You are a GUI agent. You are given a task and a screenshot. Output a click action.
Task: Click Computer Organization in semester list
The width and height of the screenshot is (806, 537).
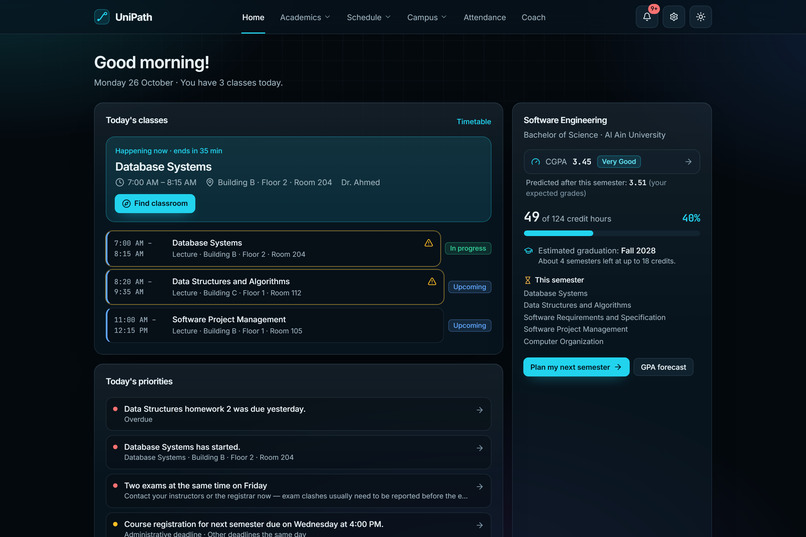click(563, 341)
